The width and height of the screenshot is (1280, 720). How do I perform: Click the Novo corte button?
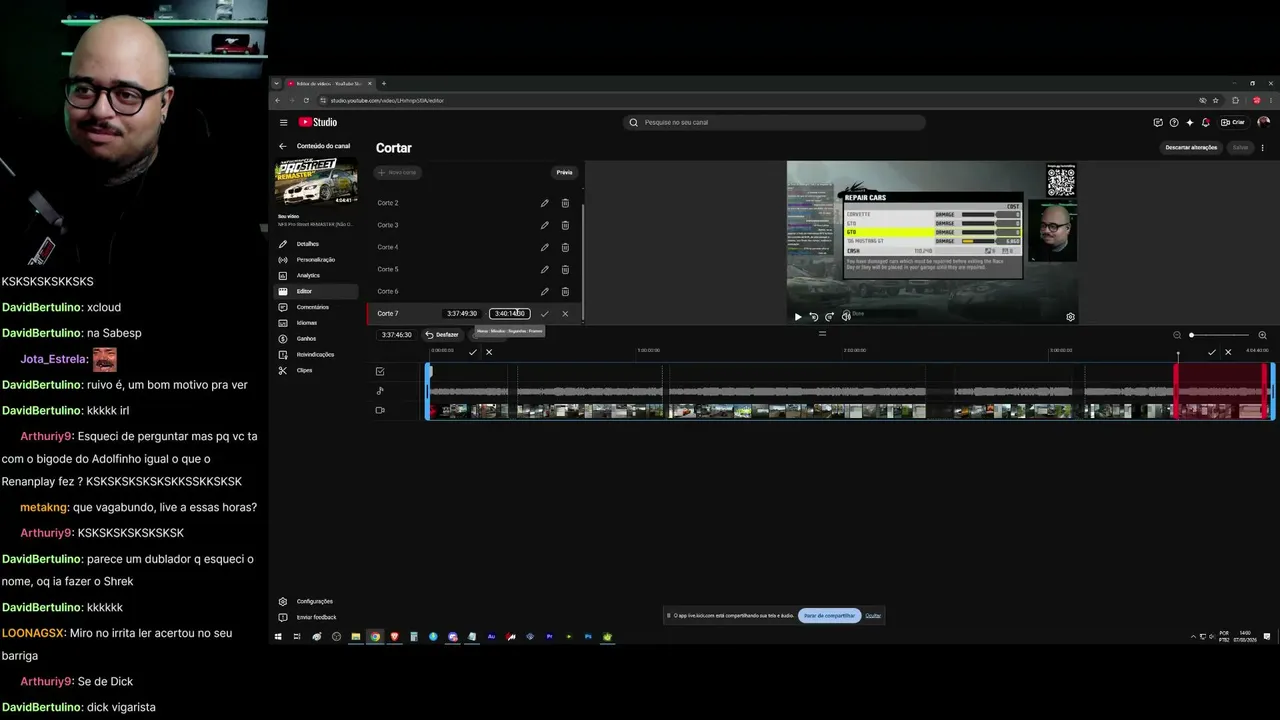tap(398, 172)
